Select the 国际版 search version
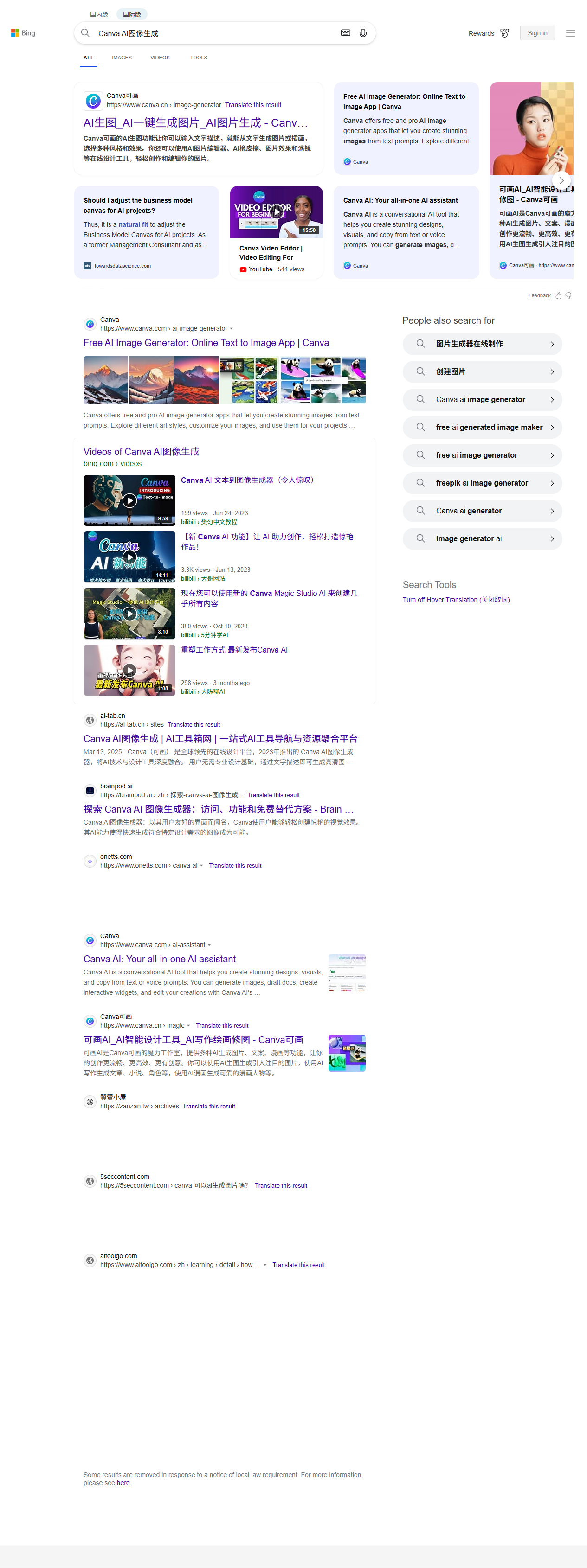Viewport: 587px width, 1568px height. pyautogui.click(x=131, y=14)
